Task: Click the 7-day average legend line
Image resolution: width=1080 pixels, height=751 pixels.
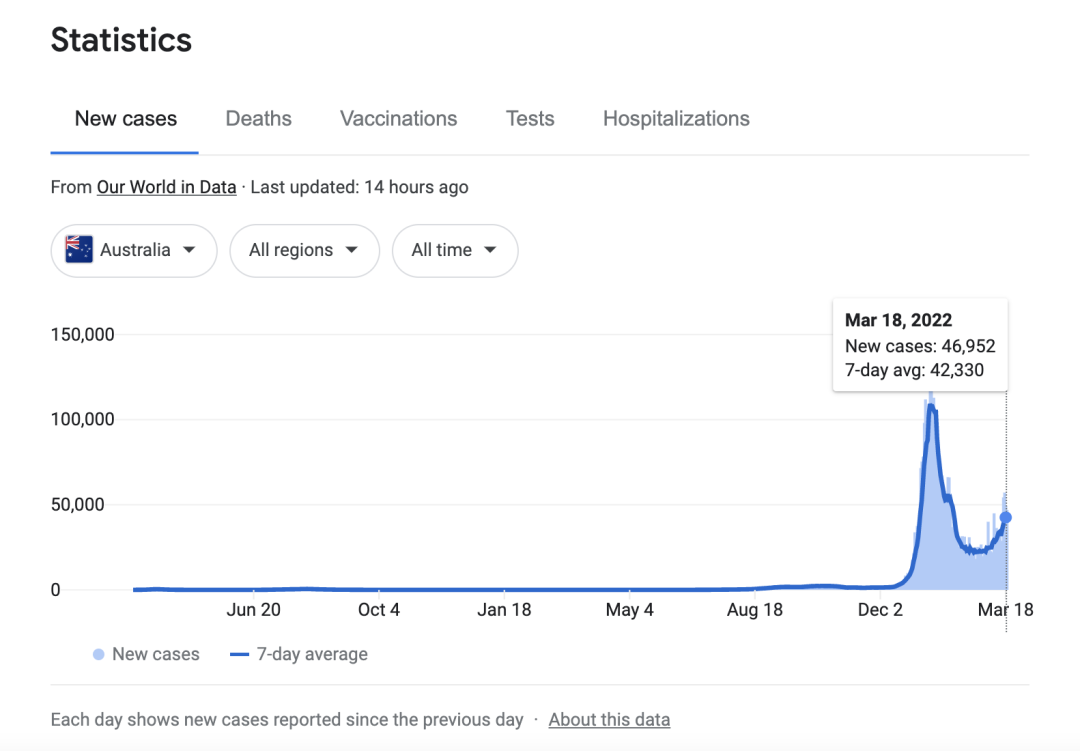Action: pyautogui.click(x=239, y=655)
